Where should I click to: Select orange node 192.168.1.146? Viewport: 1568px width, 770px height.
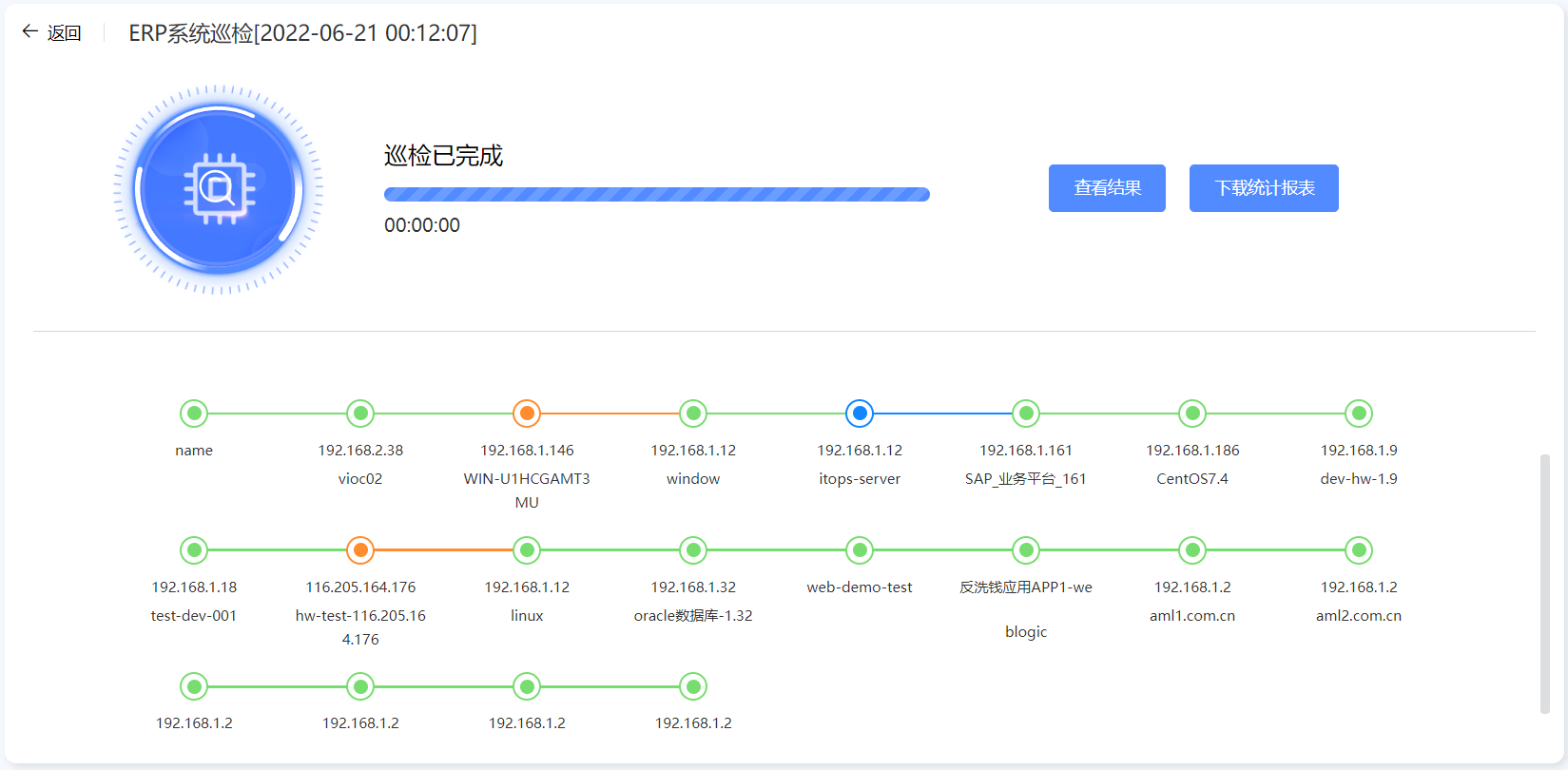point(527,414)
